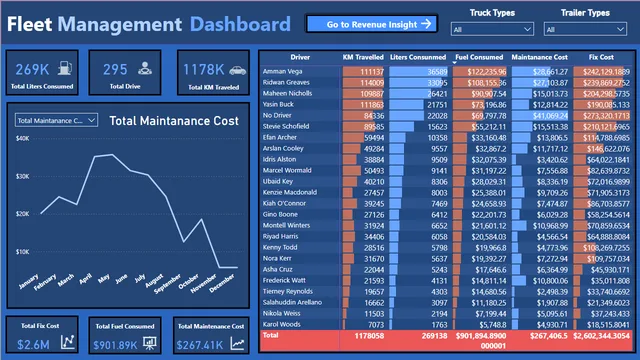
Task: Select the No Driver row
Action: pos(446,116)
